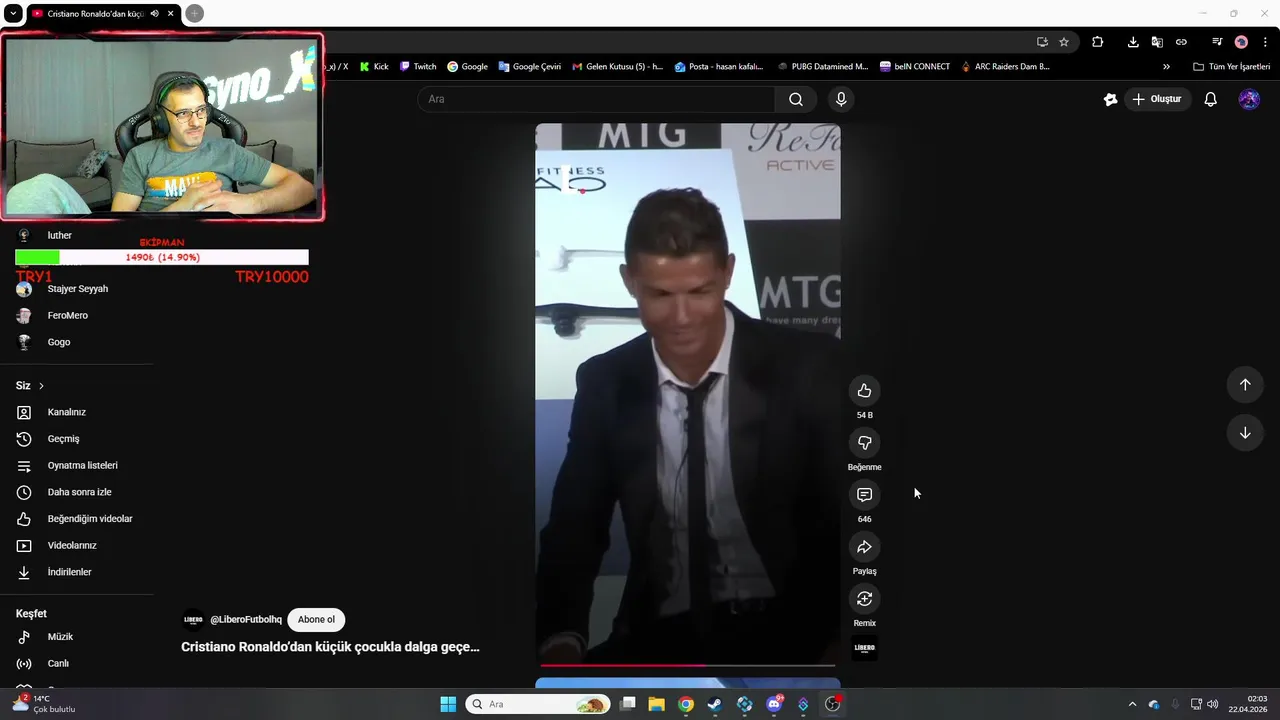Open a new browser tab
Image resolution: width=1280 pixels, height=720 pixels.
[194, 13]
